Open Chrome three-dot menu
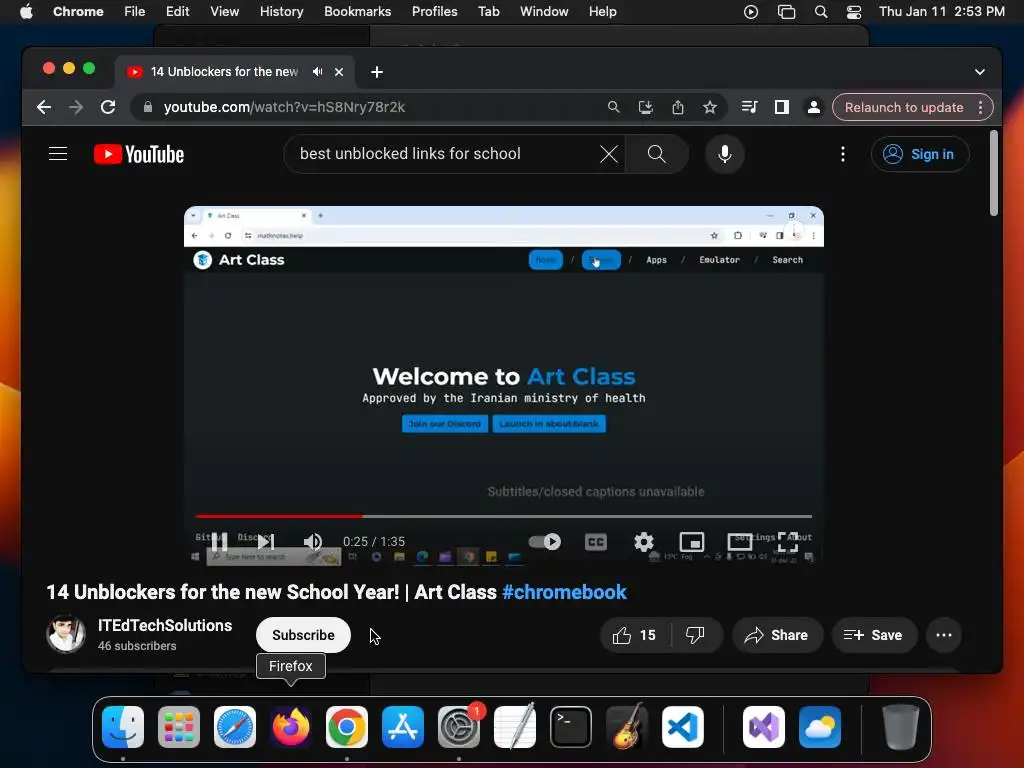Screen dimensions: 1024x768 [981, 107]
